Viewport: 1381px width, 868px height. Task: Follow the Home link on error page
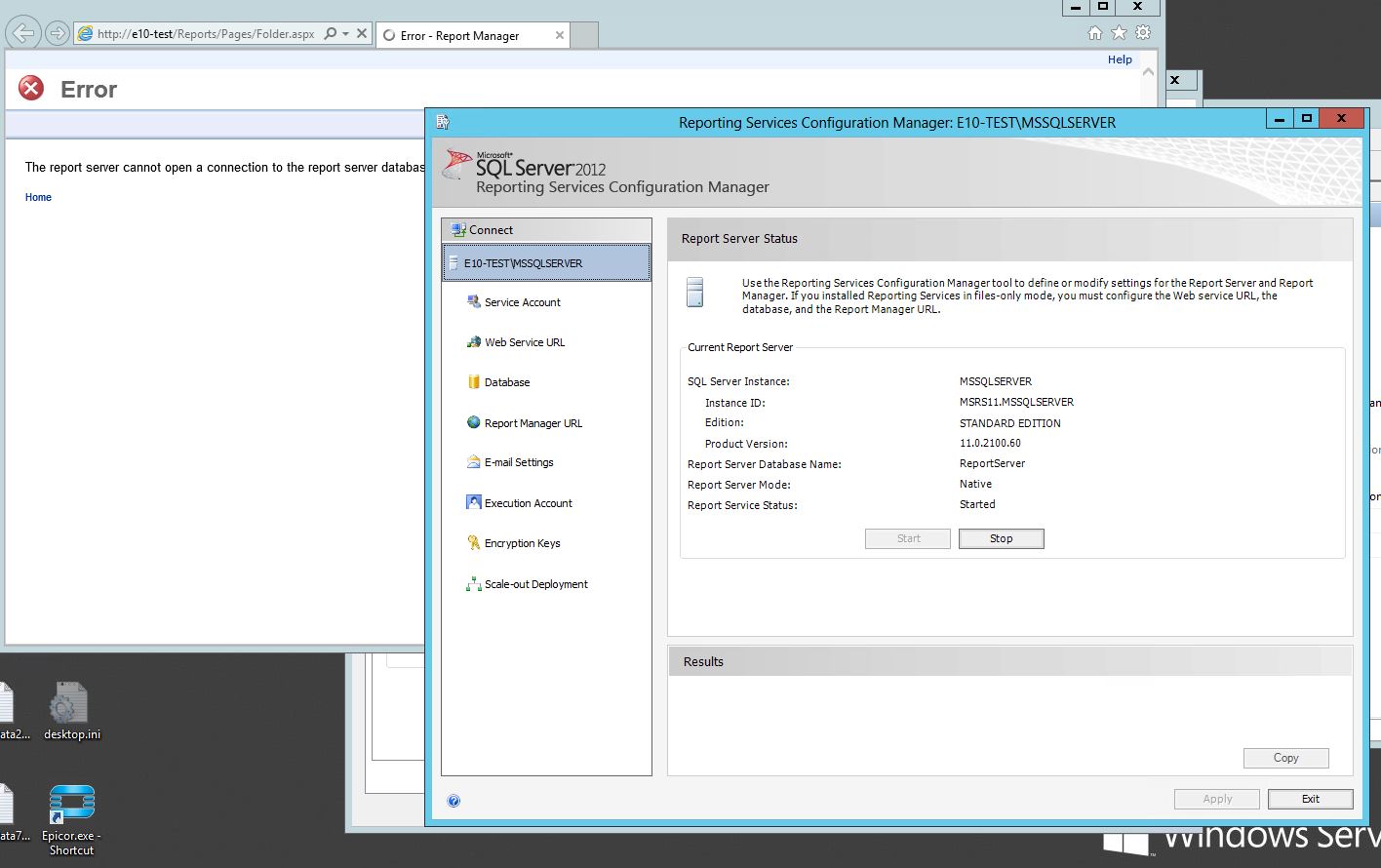[x=38, y=197]
